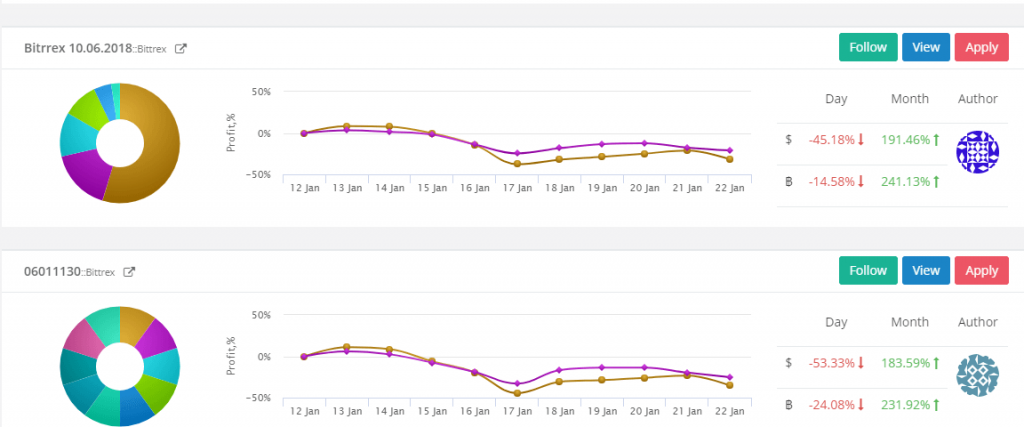Follow the 06011130 portfolio
This screenshot has width=1024, height=427.
pyautogui.click(x=867, y=270)
